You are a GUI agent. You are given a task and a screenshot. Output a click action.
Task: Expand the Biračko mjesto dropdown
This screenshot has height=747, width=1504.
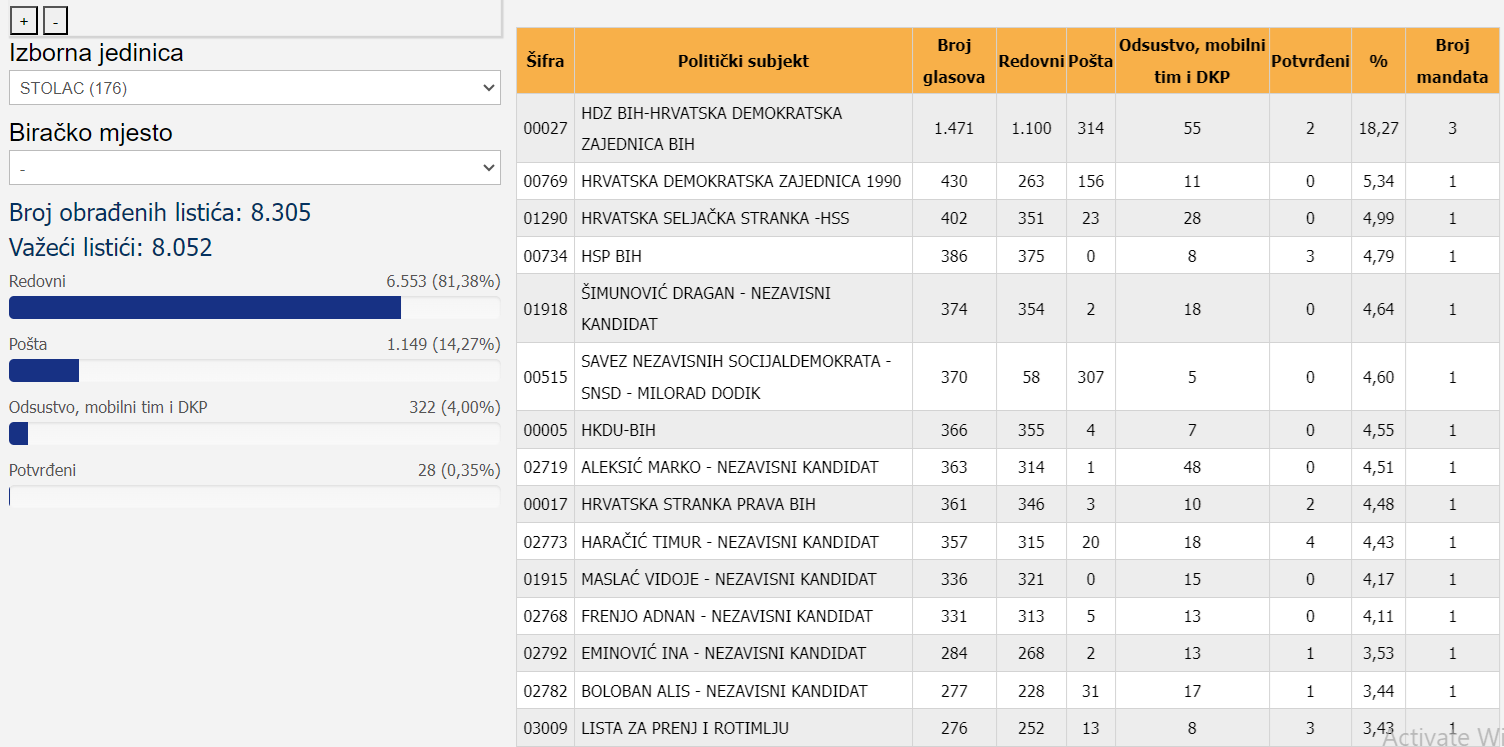tap(254, 168)
